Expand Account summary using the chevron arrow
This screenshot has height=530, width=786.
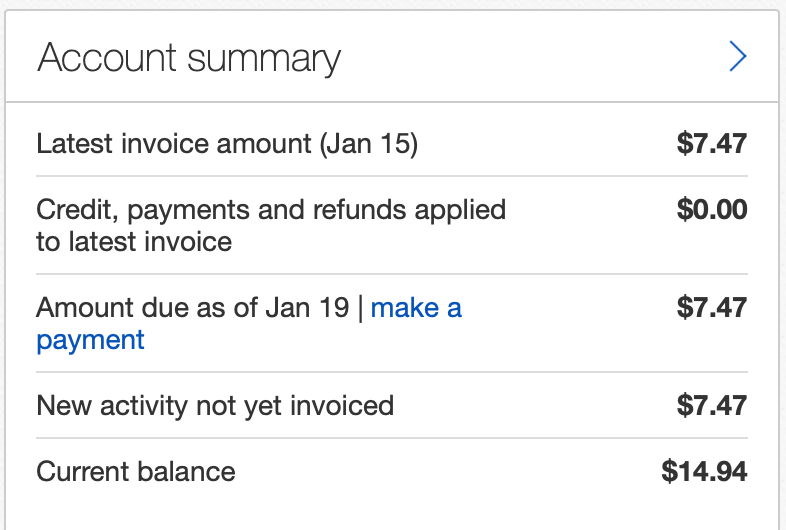[x=738, y=57]
